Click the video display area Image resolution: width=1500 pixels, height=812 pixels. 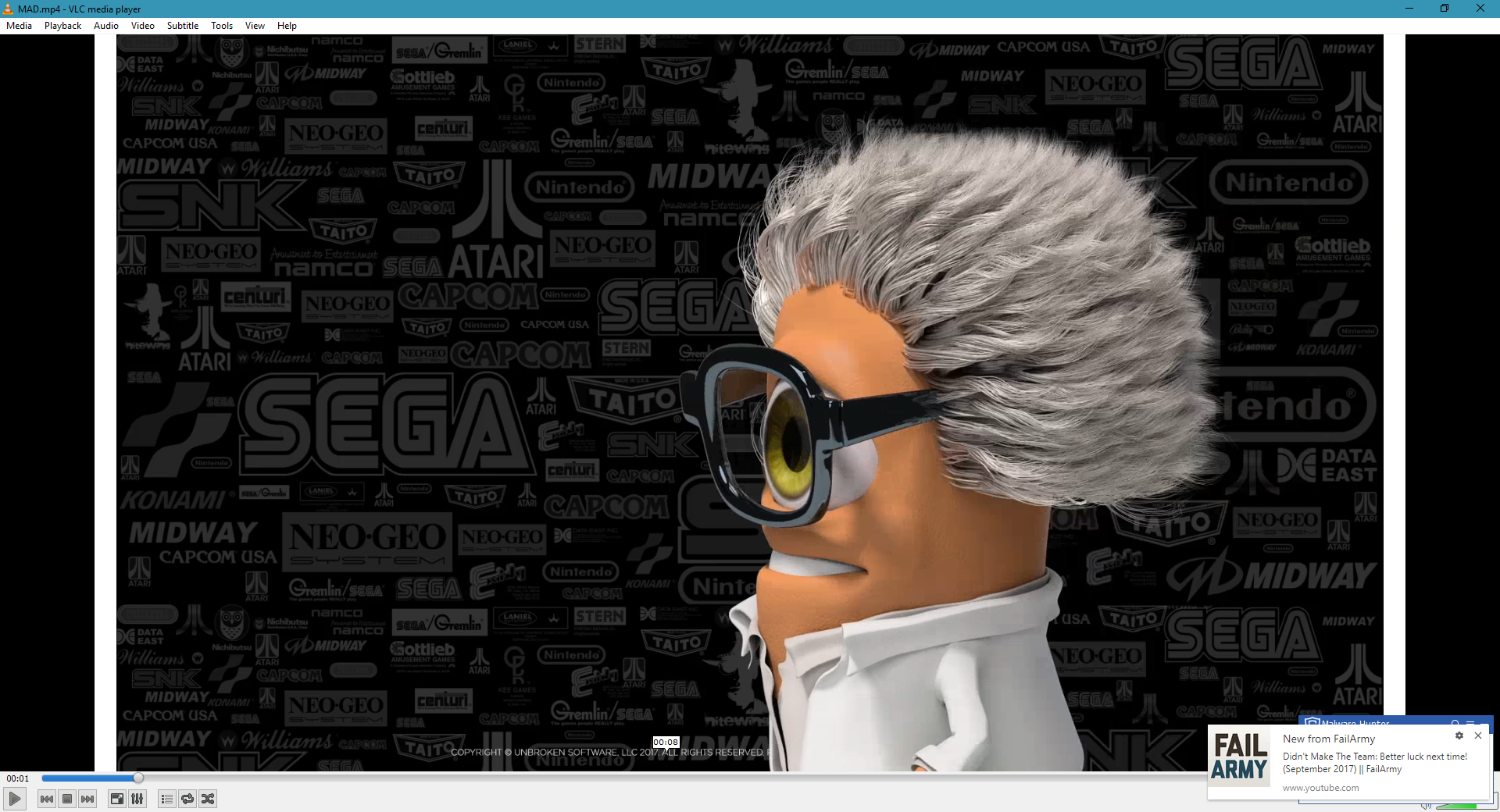750,403
